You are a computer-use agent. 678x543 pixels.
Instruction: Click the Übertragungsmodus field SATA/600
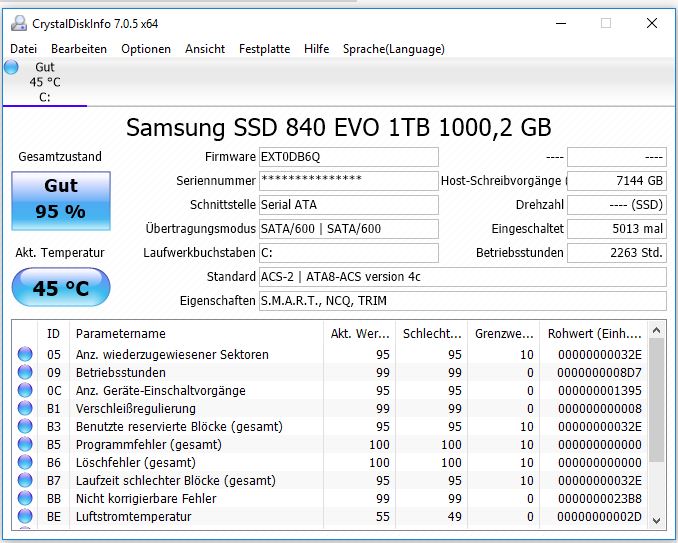point(349,229)
